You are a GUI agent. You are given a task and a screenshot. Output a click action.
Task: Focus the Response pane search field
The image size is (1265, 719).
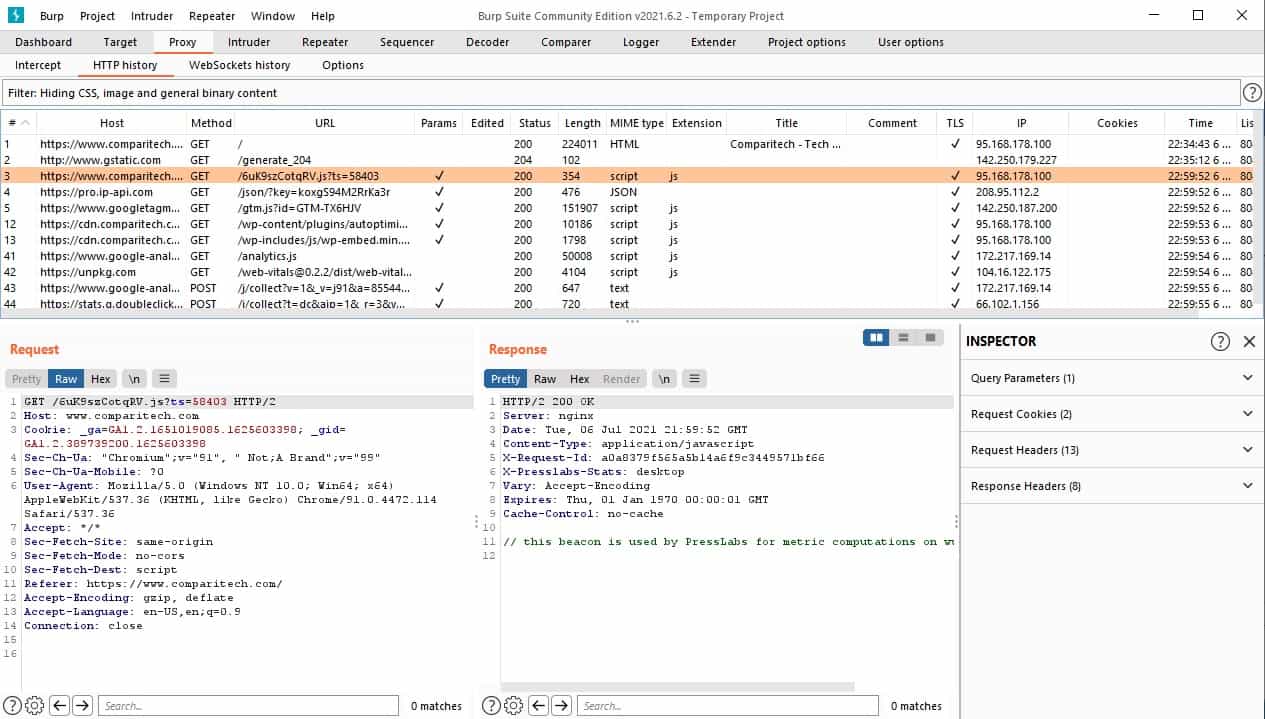tap(728, 706)
